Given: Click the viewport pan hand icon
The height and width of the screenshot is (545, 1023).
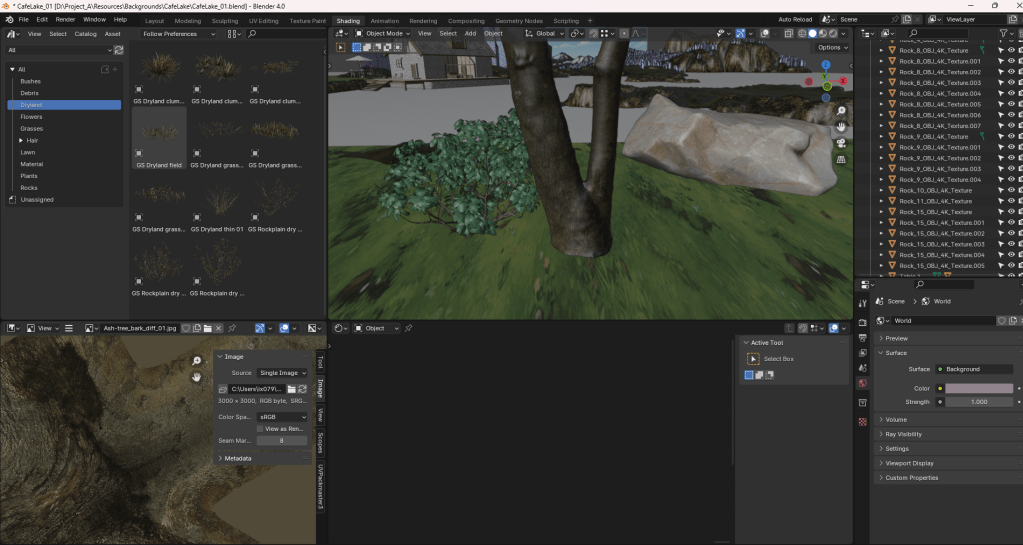Looking at the screenshot, I should point(841,127).
